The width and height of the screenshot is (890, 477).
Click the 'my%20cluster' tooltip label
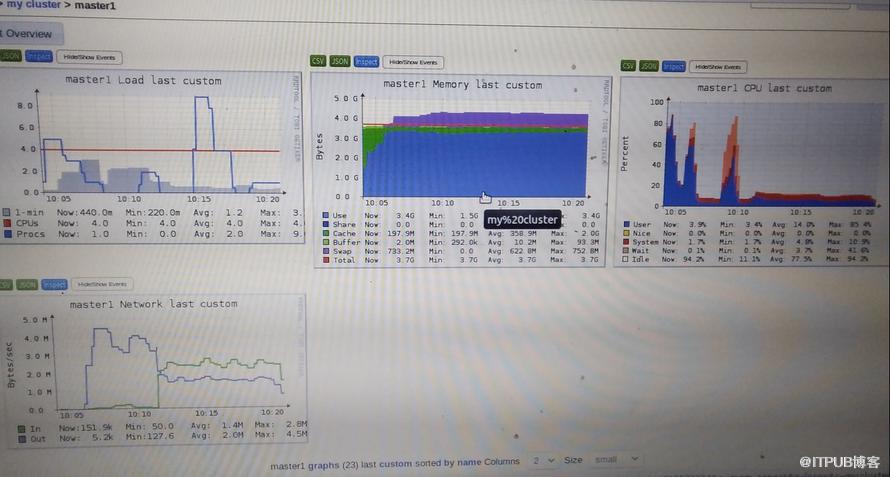522,220
